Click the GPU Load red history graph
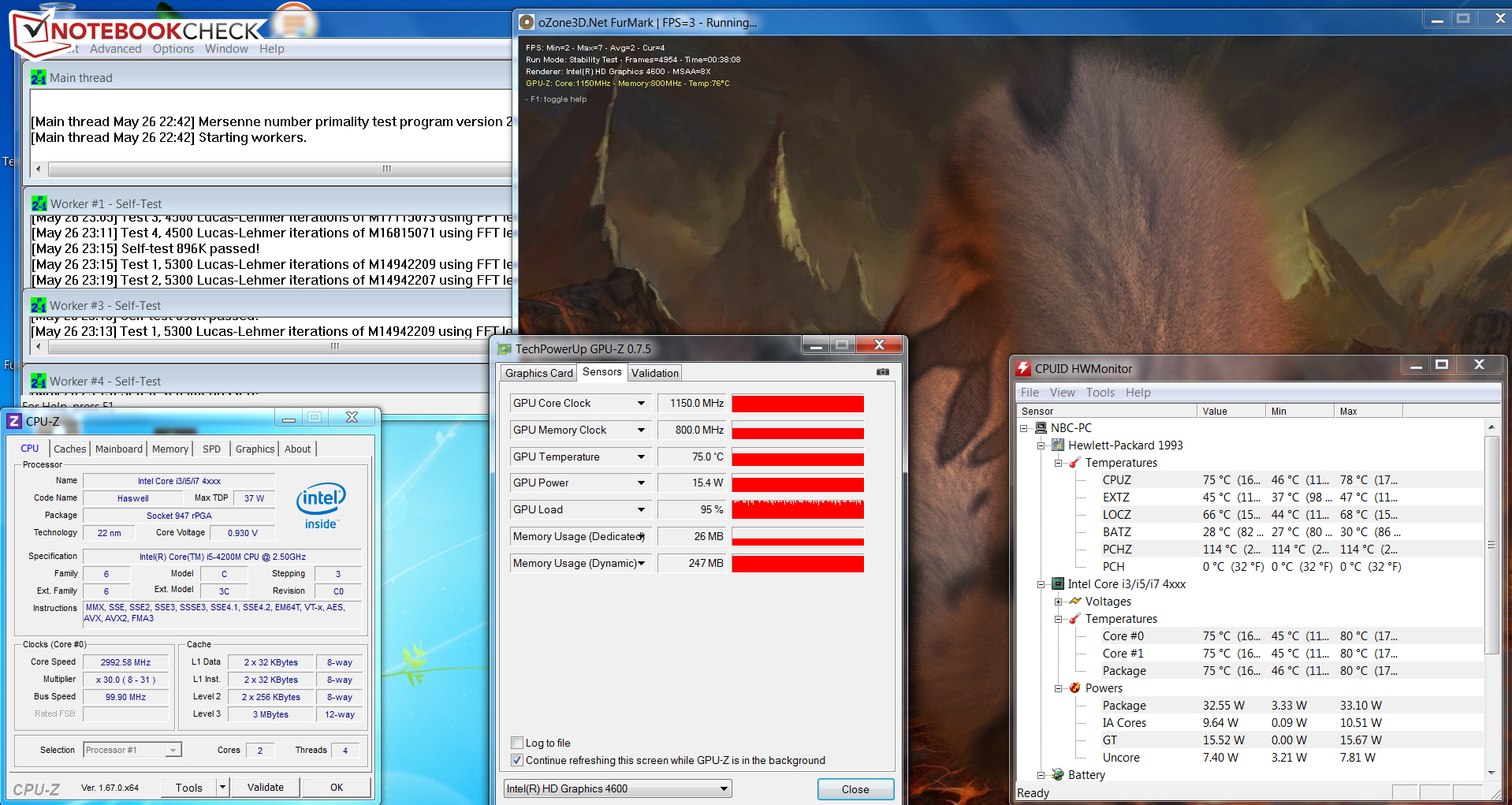 (798, 509)
